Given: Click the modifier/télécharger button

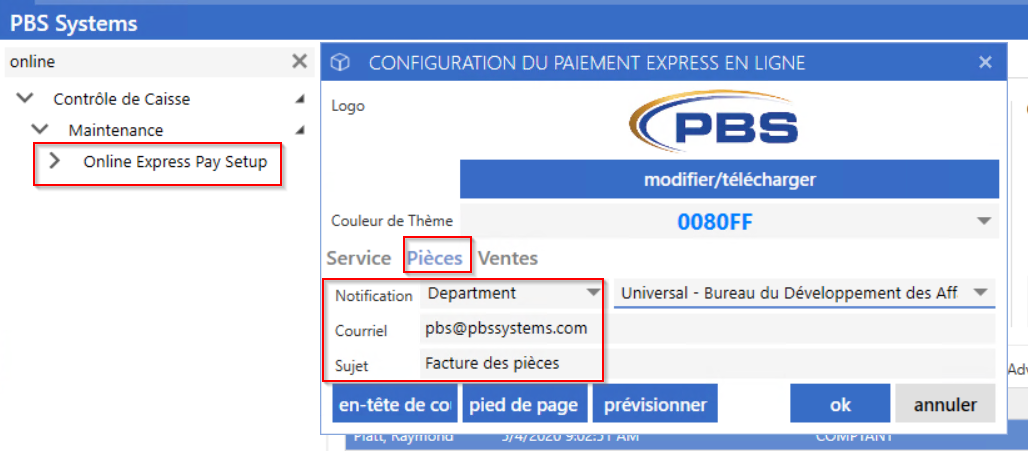Looking at the screenshot, I should coord(729,180).
